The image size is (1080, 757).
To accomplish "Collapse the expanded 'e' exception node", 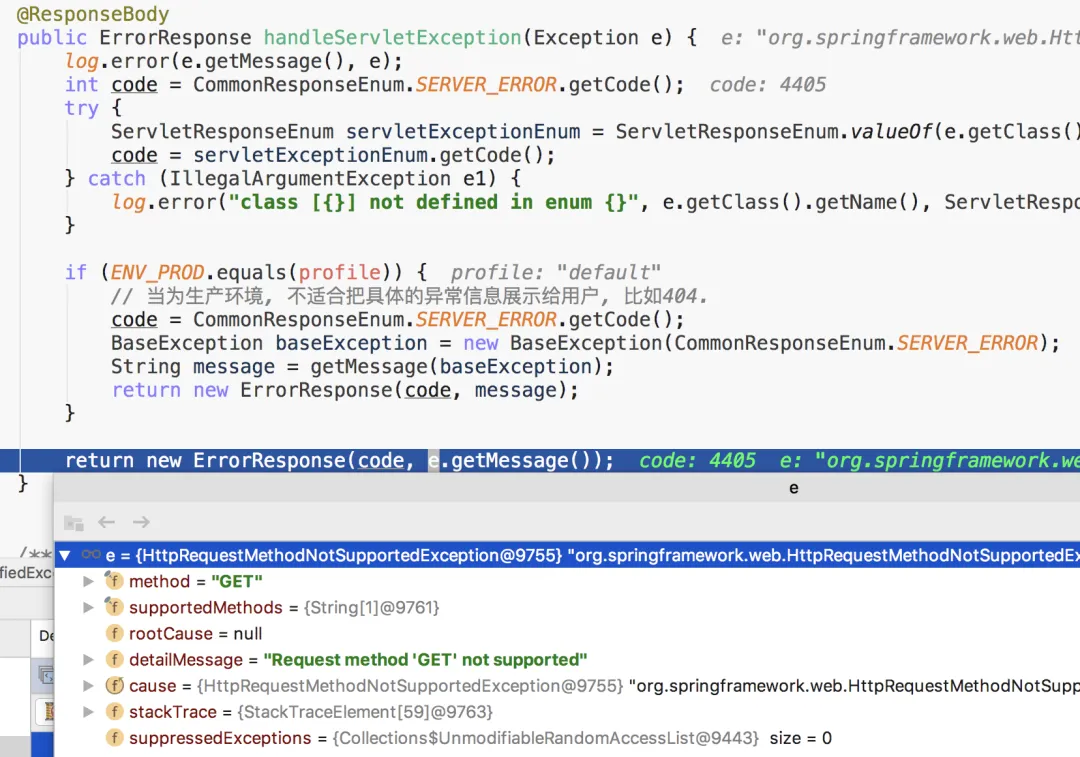I will point(65,555).
